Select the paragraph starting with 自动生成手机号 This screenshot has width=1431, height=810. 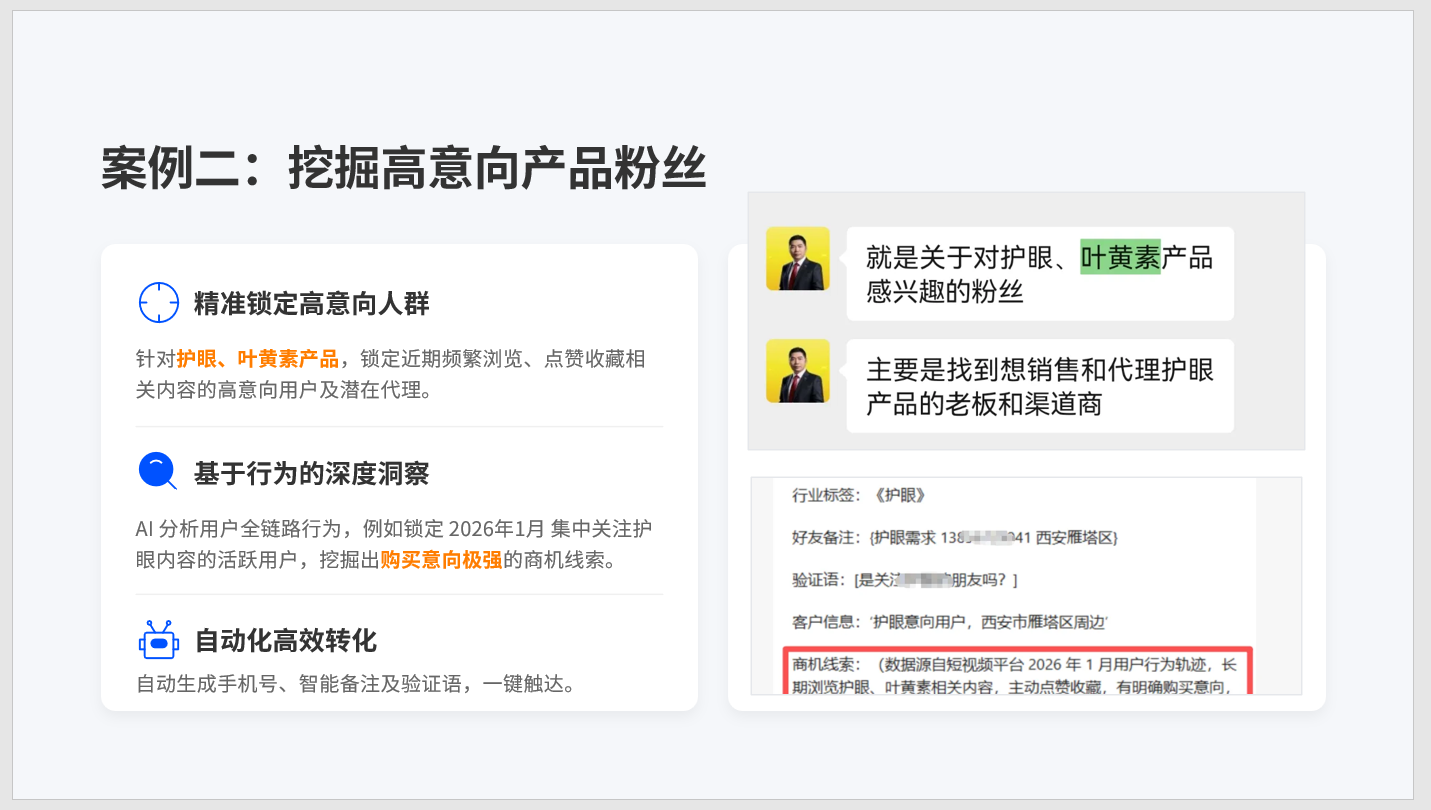point(355,685)
